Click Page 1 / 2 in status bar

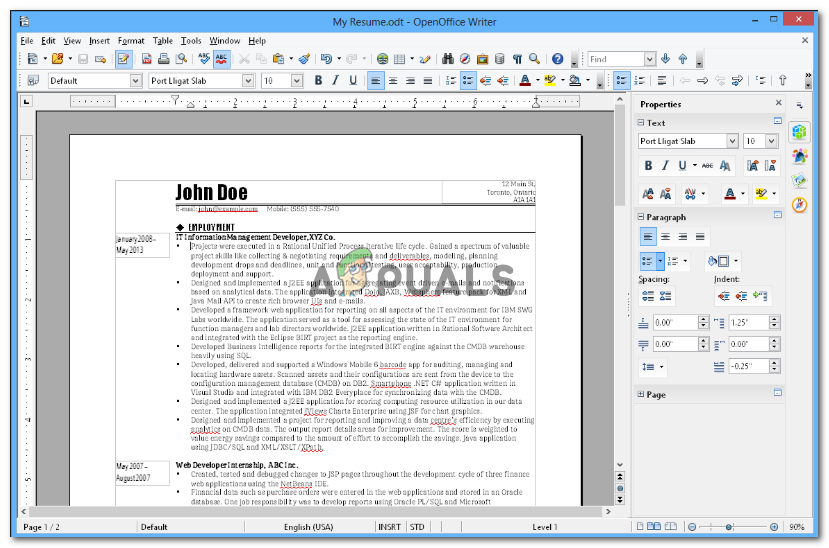click(x=41, y=527)
